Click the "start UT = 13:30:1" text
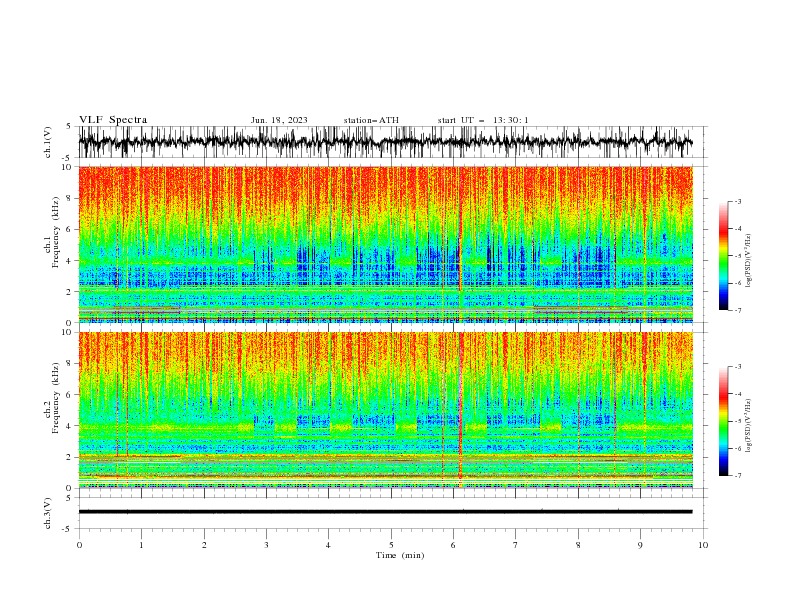This screenshot has height=612, width=792. click(x=483, y=120)
